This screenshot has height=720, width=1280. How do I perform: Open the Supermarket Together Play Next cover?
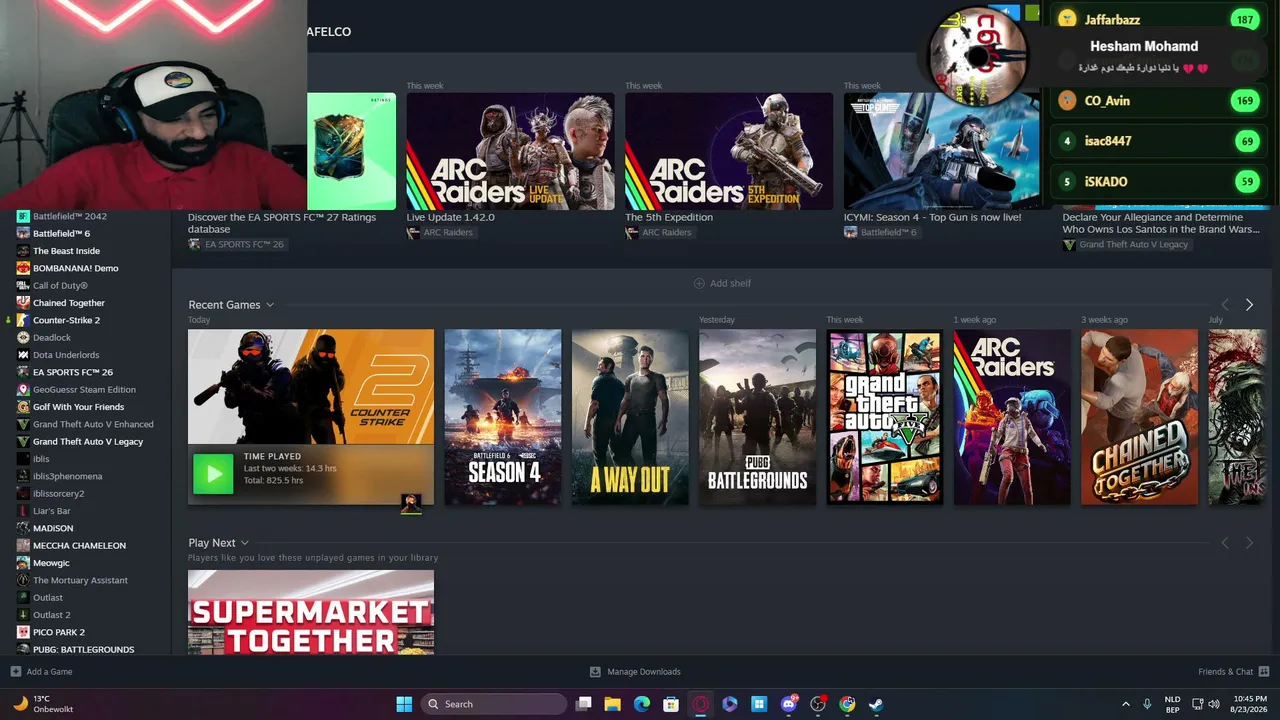pos(311,612)
